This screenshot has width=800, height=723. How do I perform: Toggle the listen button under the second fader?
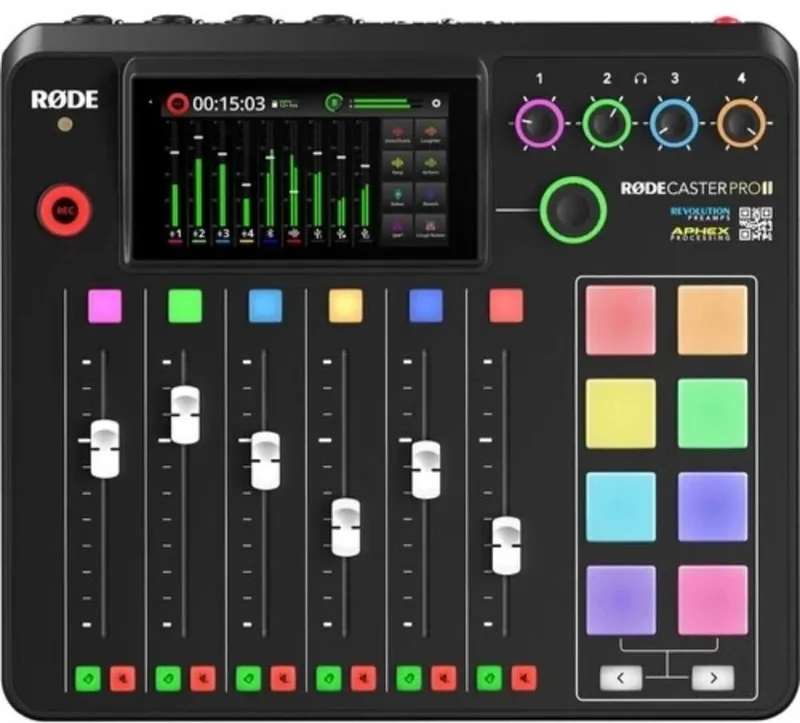(168, 678)
